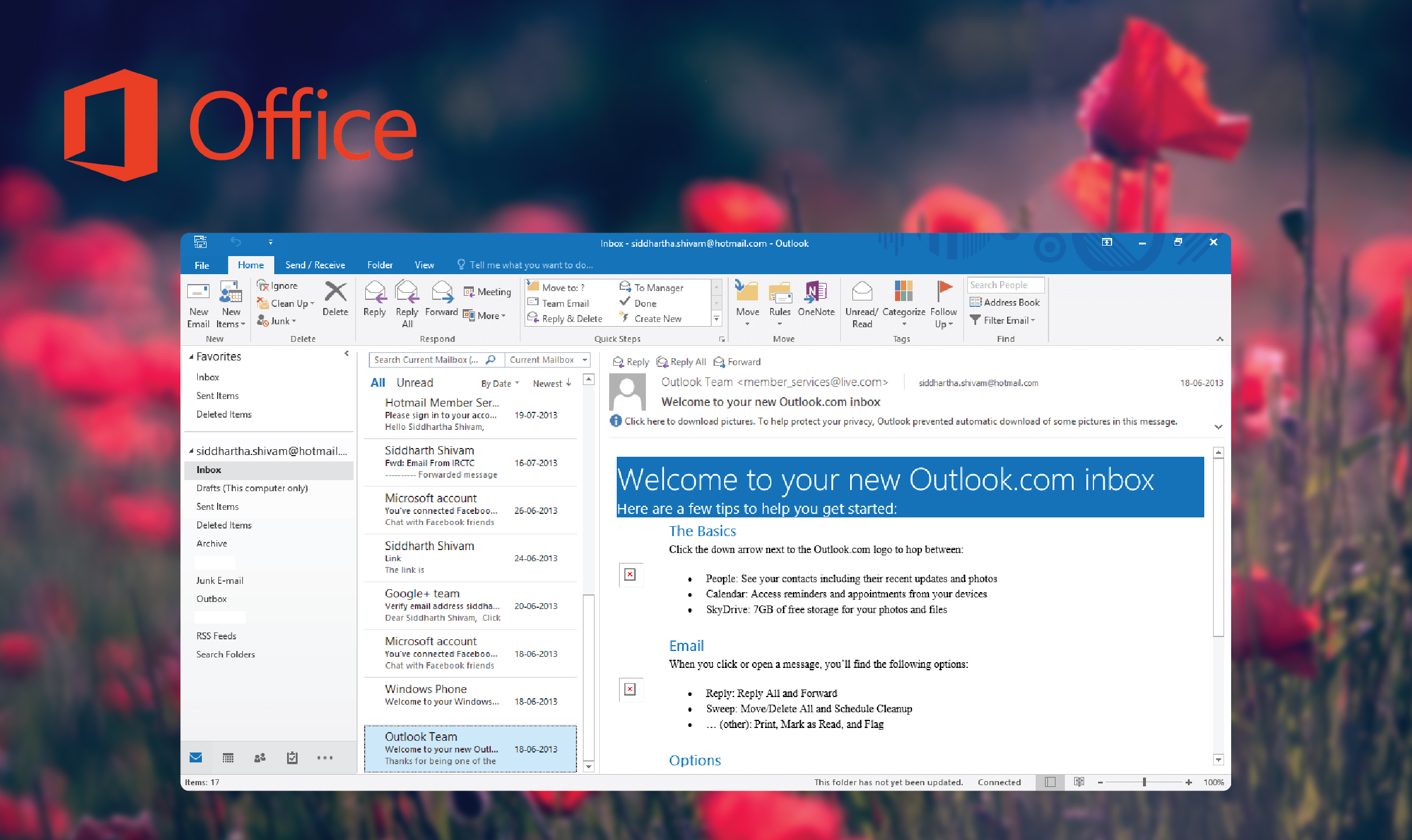Select the To Manager quick step
The image size is (1412, 840).
click(x=651, y=287)
